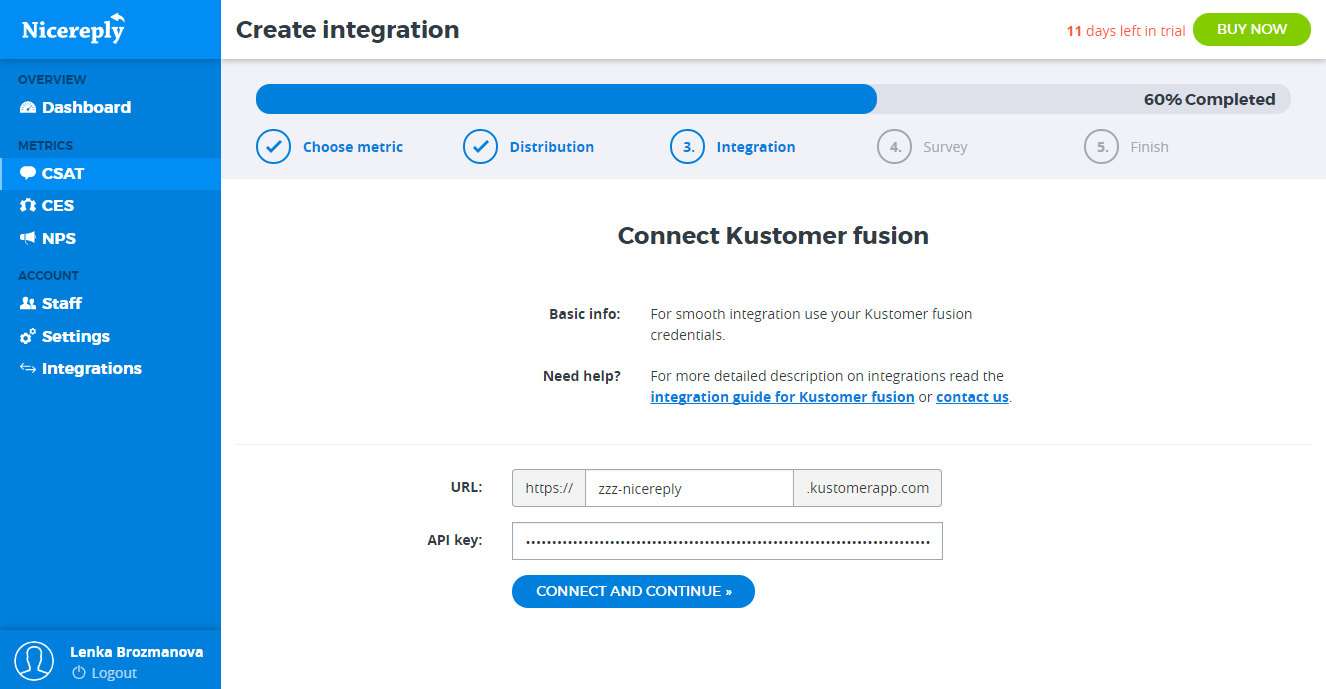Click the Choose metric checkmark circle
Screen dimensions: 1326x689
click(x=273, y=146)
